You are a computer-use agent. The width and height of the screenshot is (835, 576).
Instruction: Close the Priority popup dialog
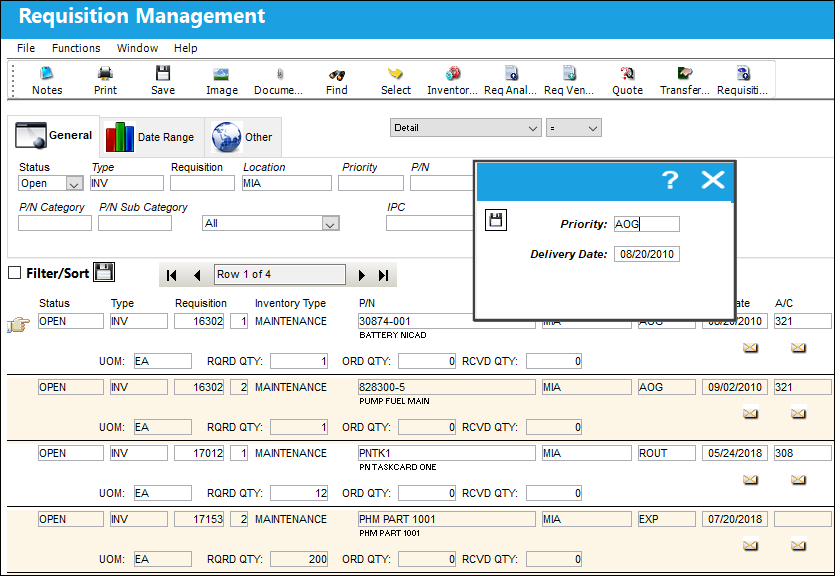tap(713, 180)
